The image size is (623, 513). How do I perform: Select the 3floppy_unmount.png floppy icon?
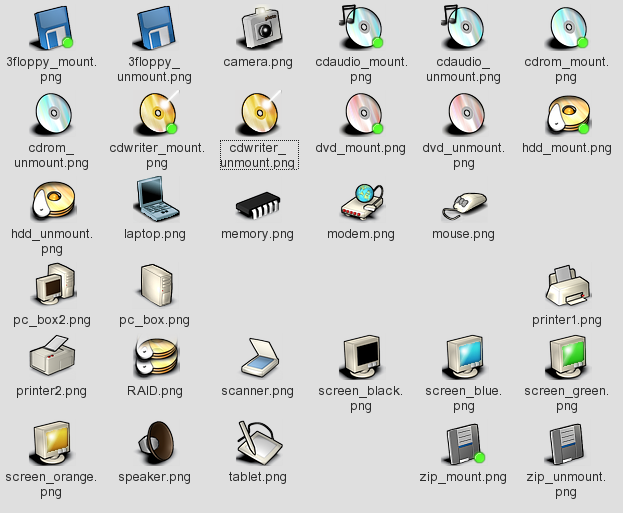point(155,28)
